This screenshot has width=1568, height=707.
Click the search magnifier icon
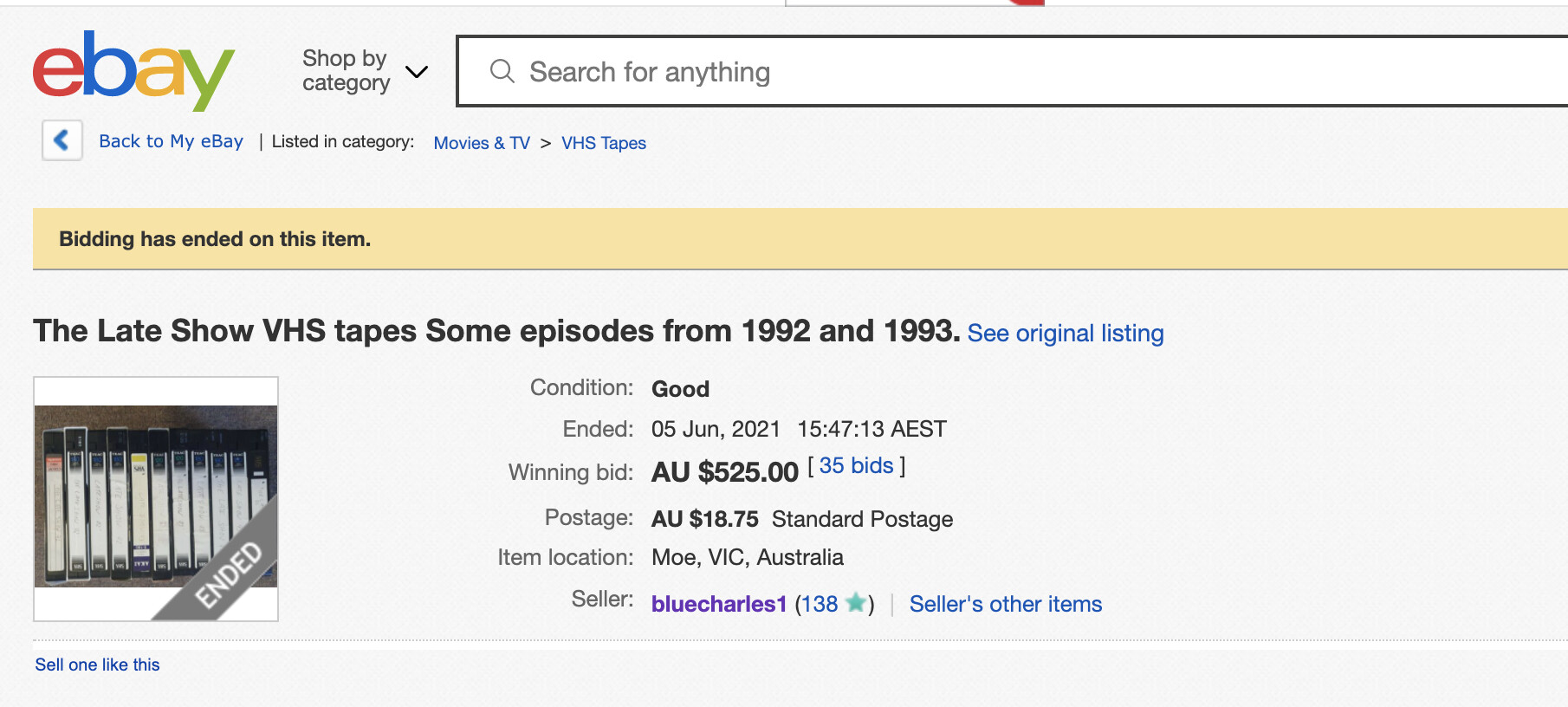click(502, 71)
